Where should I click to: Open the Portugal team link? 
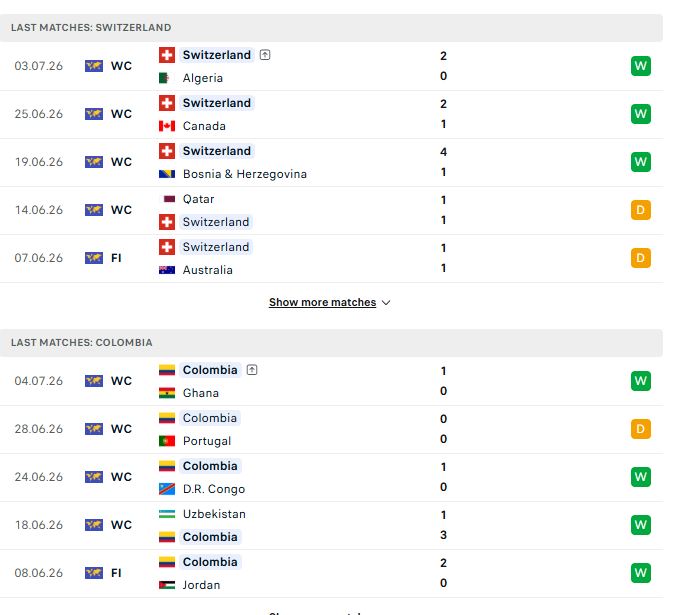207,441
